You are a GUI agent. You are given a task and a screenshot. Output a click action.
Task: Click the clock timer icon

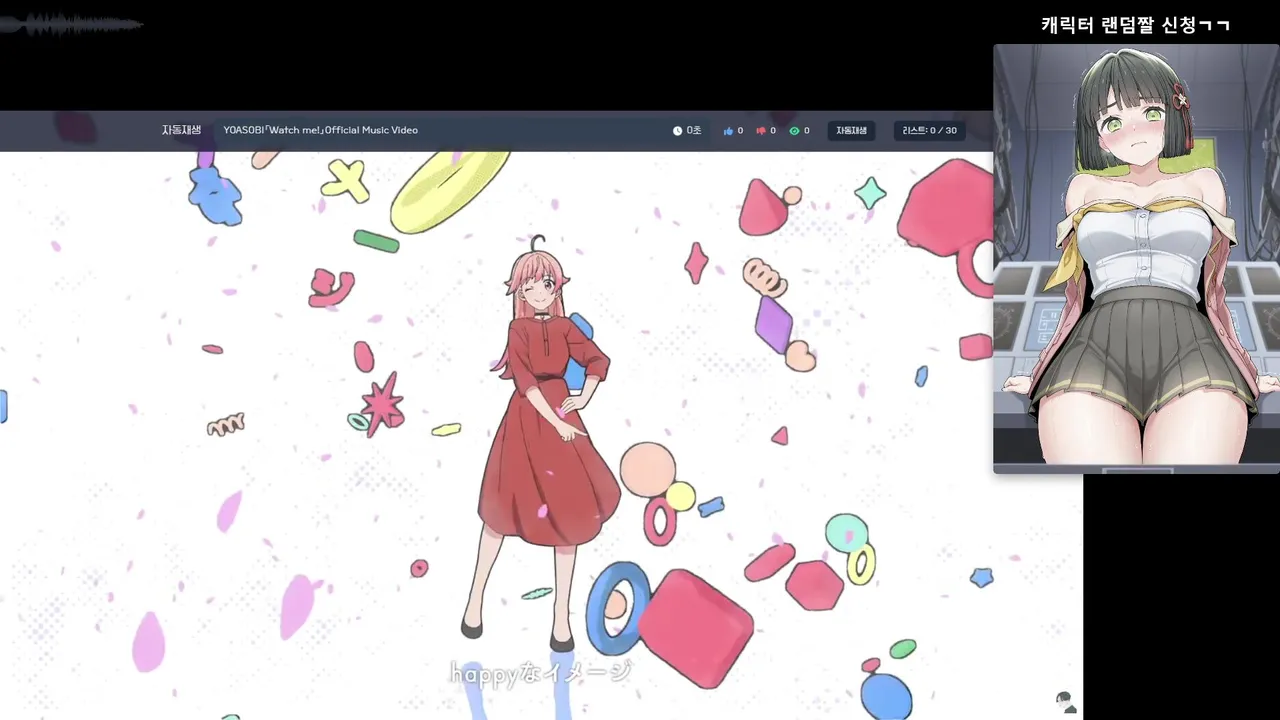pyautogui.click(x=677, y=131)
